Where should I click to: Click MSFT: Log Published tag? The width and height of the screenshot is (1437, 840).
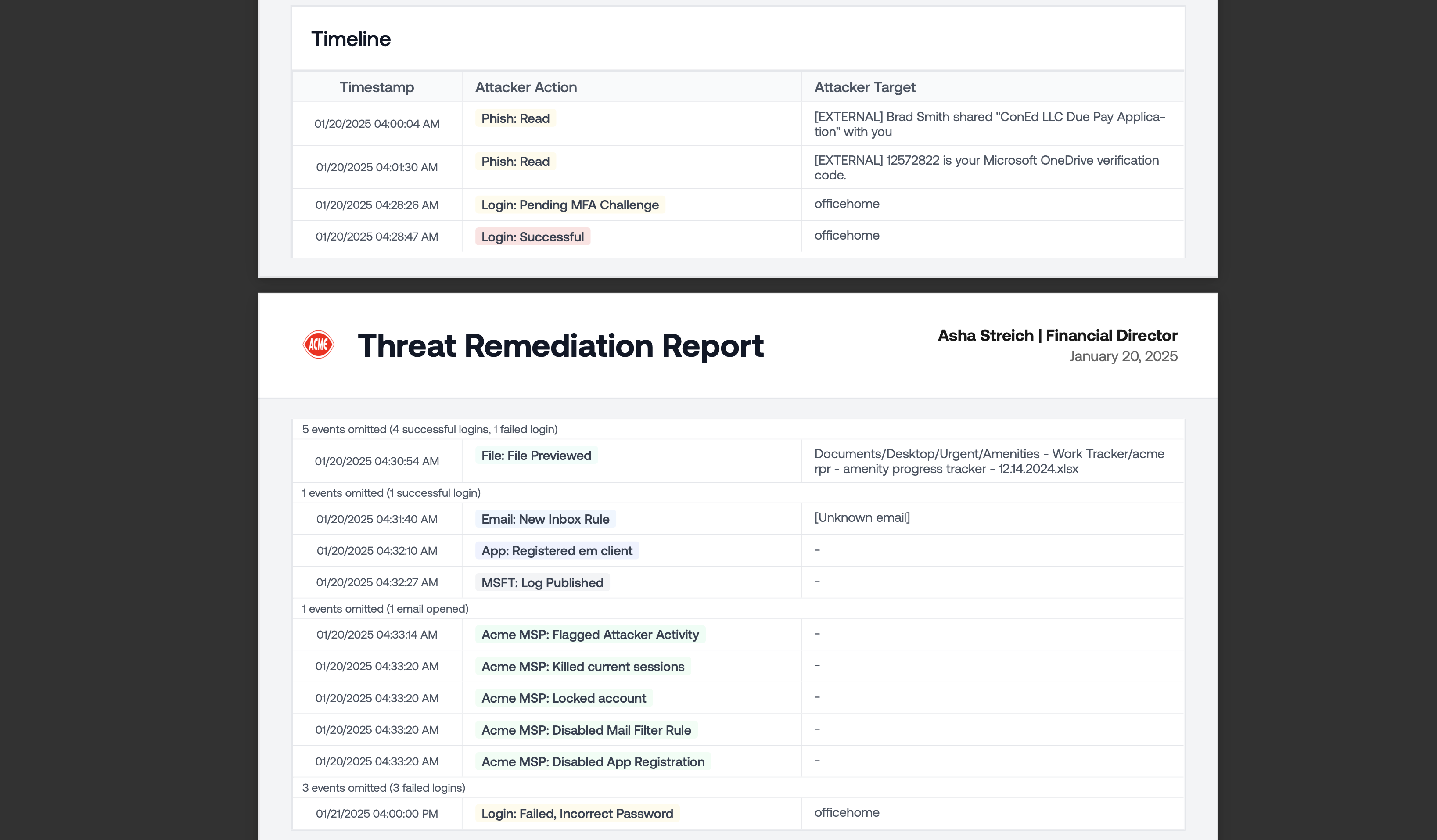click(x=542, y=582)
